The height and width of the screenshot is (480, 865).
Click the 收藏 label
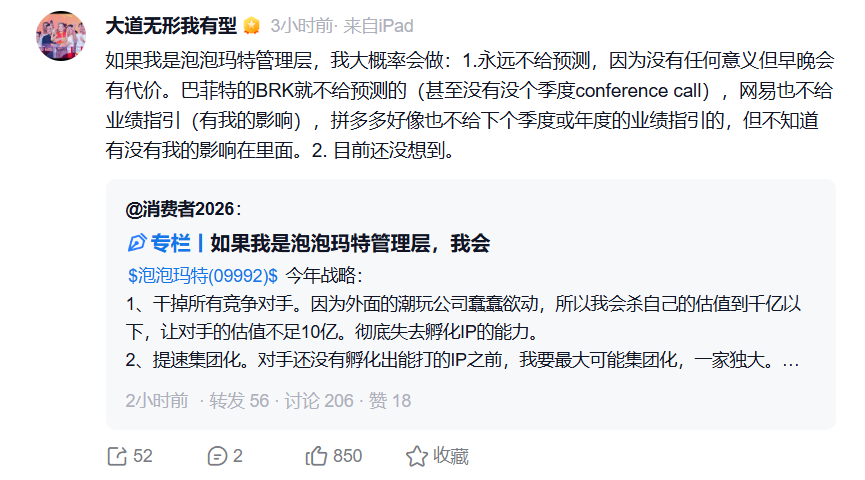pos(451,456)
